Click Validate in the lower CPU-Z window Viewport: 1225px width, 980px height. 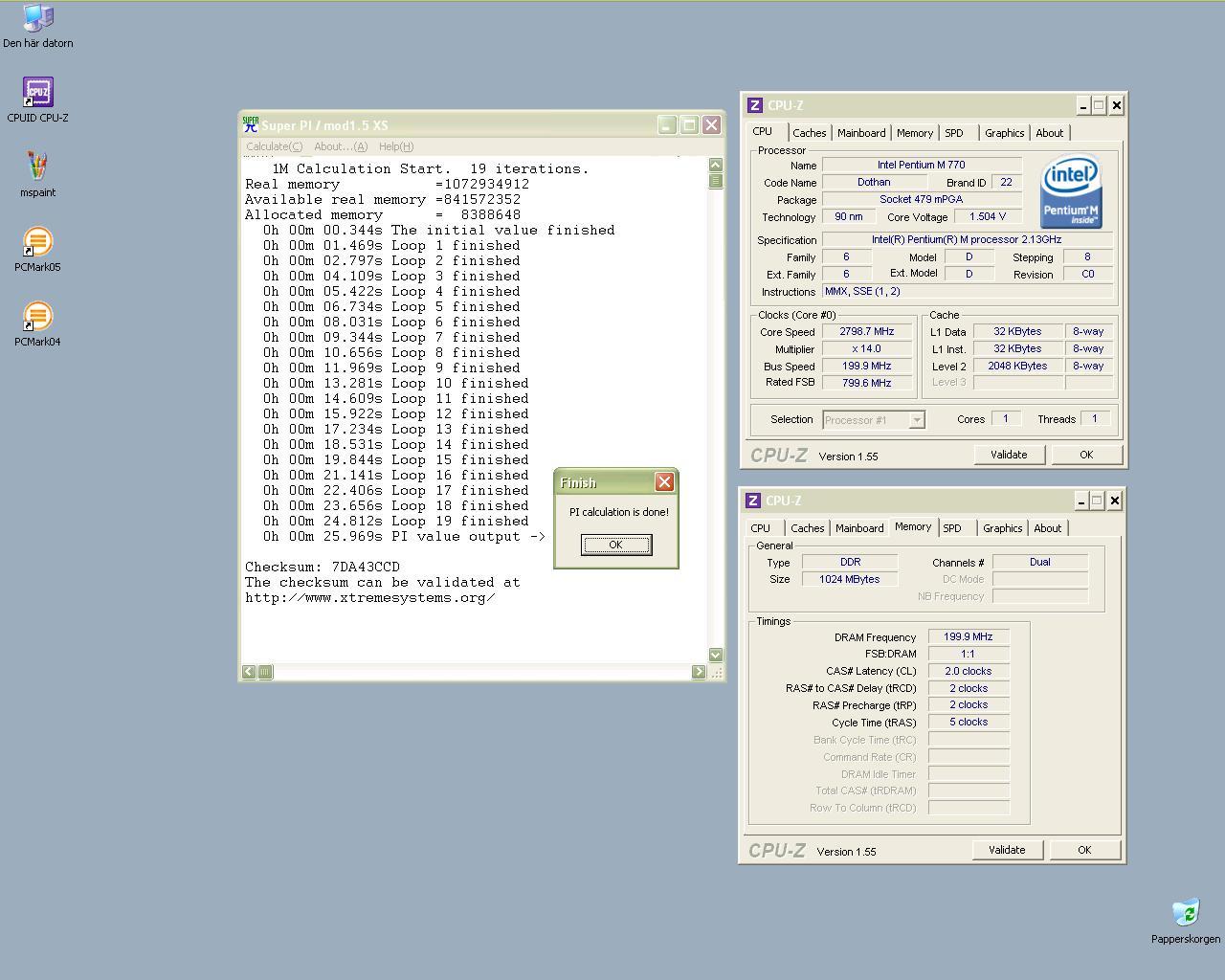point(1007,850)
